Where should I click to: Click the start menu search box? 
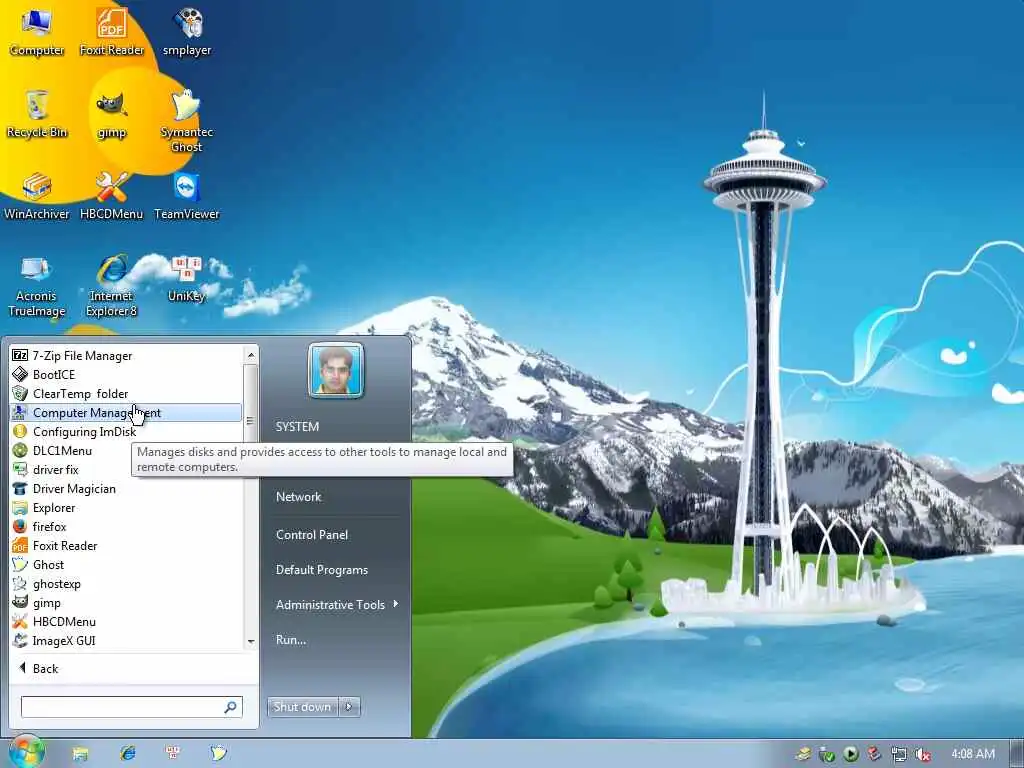[131, 707]
